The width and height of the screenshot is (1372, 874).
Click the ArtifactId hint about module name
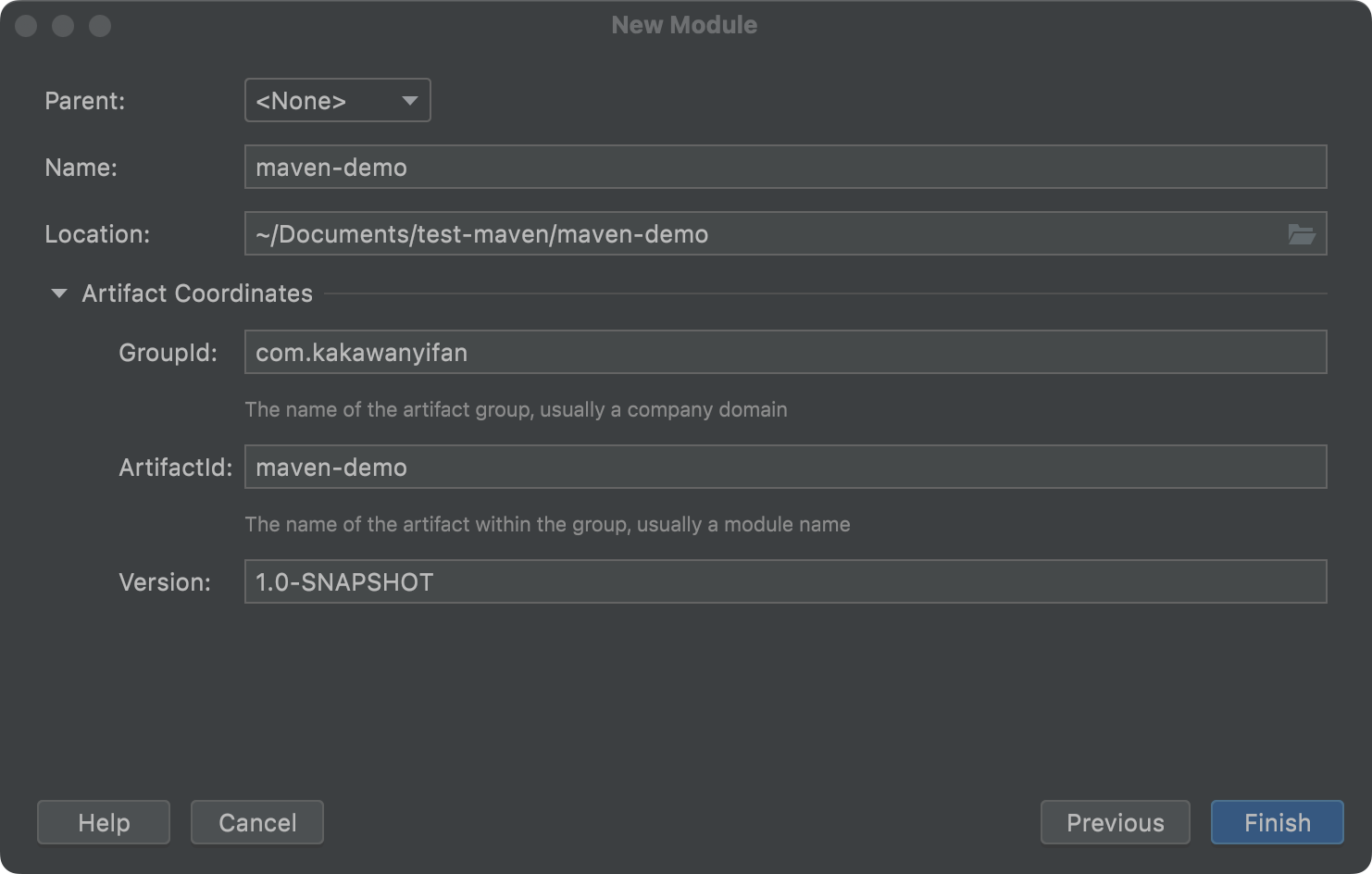(x=547, y=524)
